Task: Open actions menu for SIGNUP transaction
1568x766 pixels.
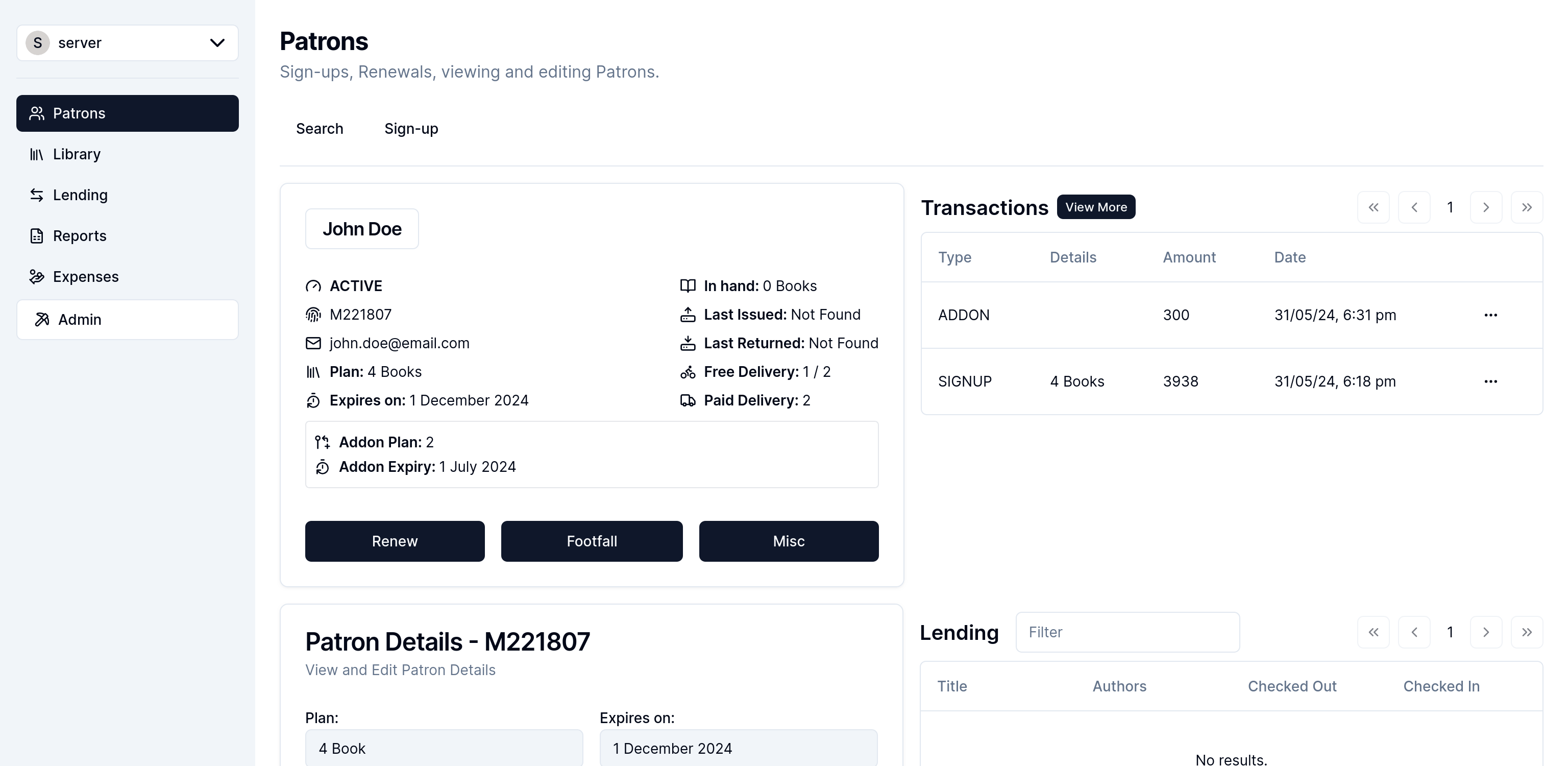Action: coord(1490,381)
